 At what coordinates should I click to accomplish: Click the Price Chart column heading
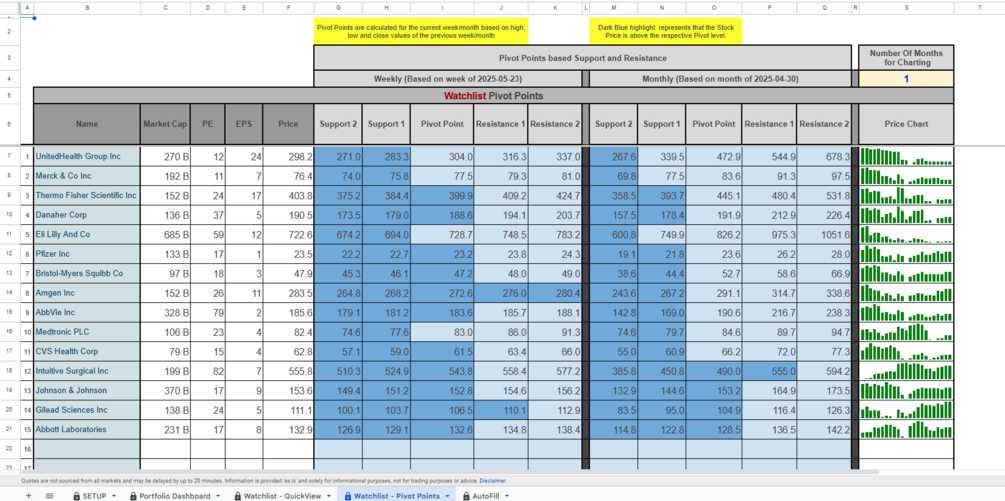pos(906,124)
